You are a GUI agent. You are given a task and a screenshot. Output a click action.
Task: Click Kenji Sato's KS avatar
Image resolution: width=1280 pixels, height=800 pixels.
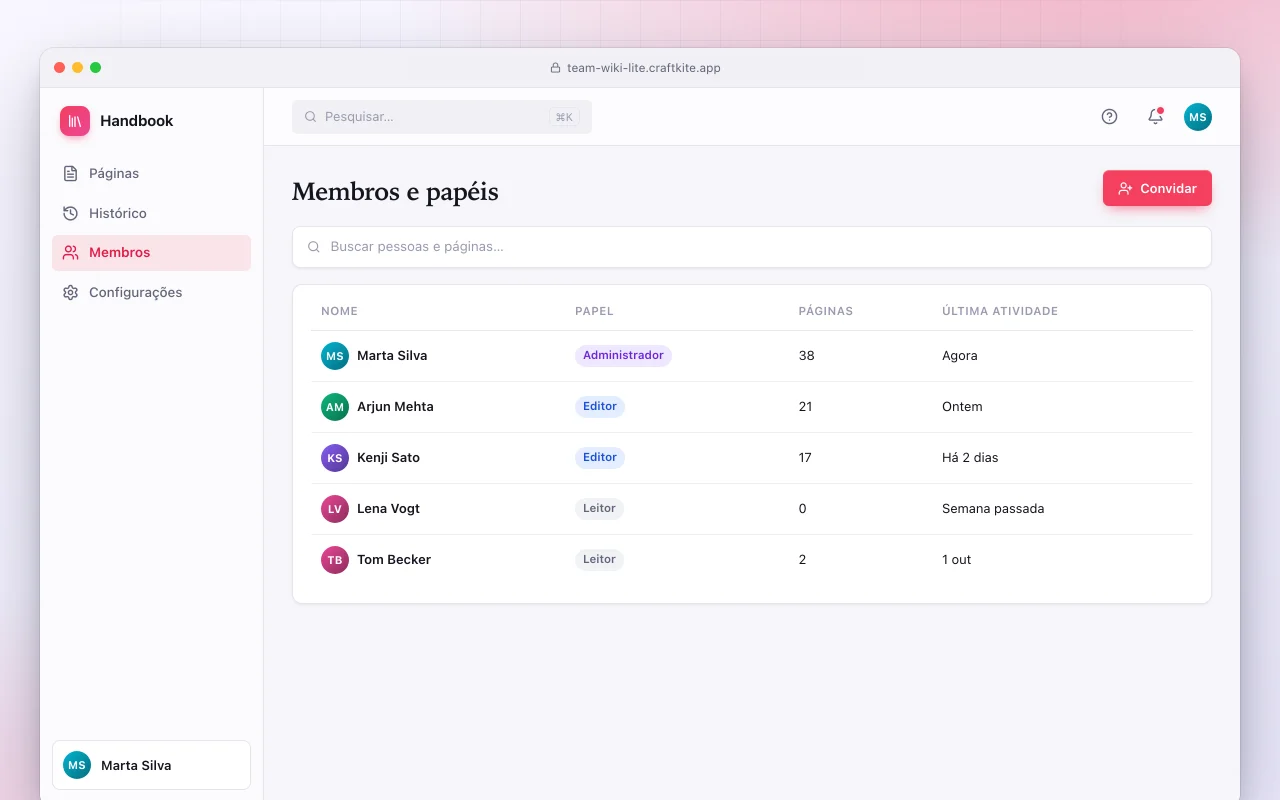pos(335,458)
